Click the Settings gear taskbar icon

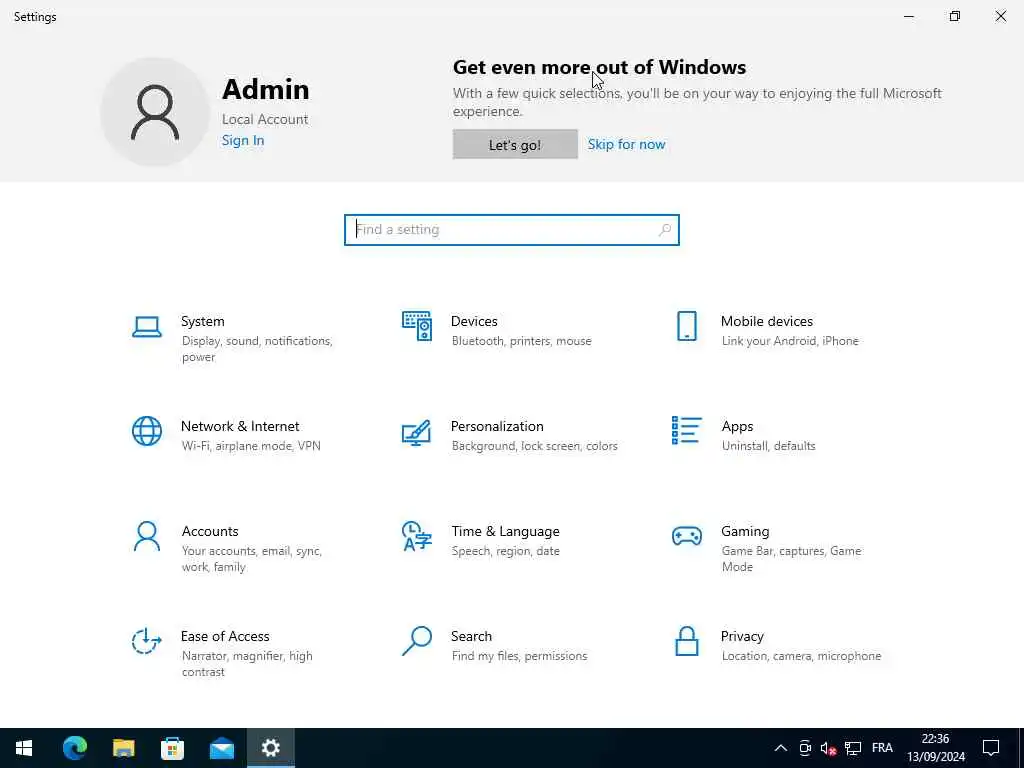[x=270, y=748]
